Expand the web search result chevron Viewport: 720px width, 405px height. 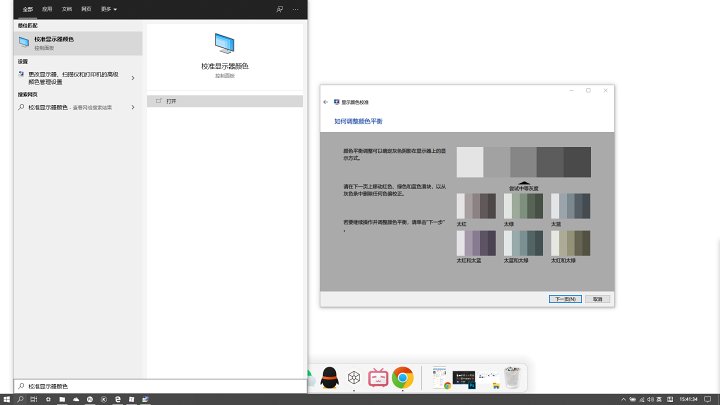click(x=133, y=107)
